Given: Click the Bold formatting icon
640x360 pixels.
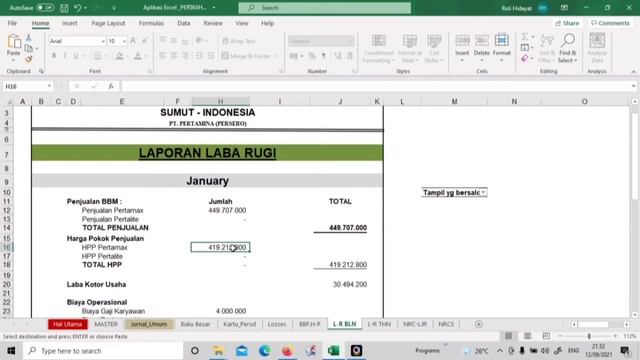Looking at the screenshot, I should (54, 56).
